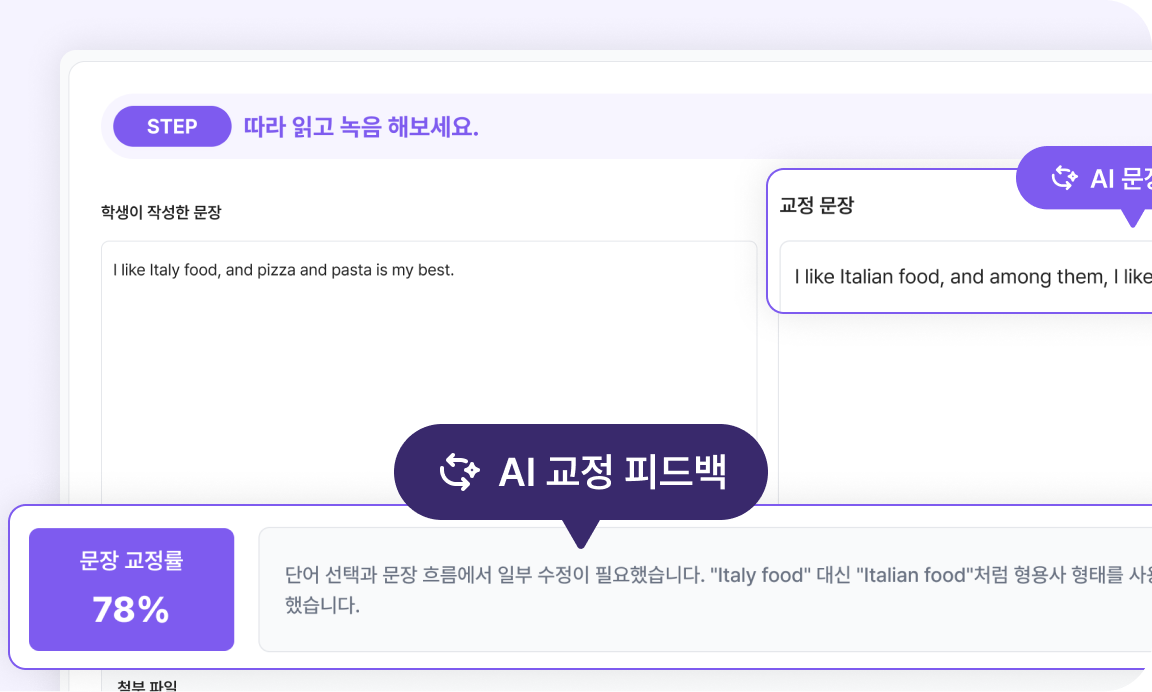Click the 78% correction rate value
This screenshot has width=1152, height=692.
(x=131, y=609)
